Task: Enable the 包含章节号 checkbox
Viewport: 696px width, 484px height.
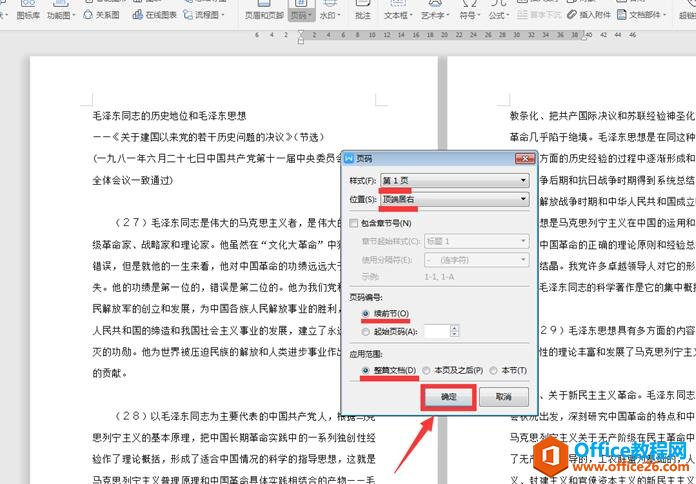Action: (x=355, y=222)
